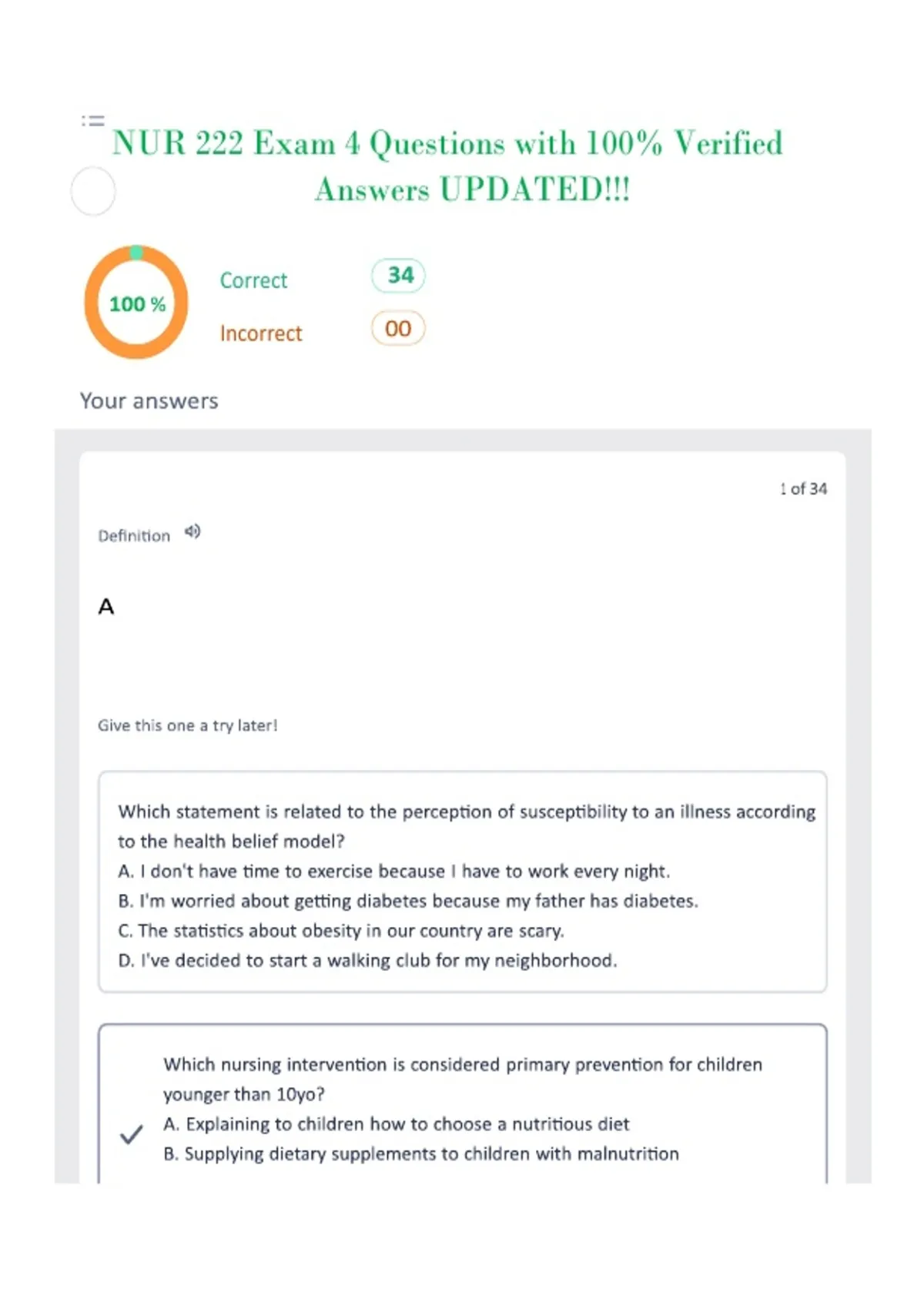
Task: Choose option B worried about getting diabetes
Action: tap(408, 901)
